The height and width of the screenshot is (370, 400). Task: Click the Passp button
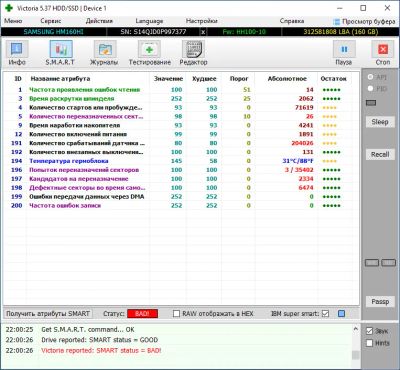pos(380,302)
